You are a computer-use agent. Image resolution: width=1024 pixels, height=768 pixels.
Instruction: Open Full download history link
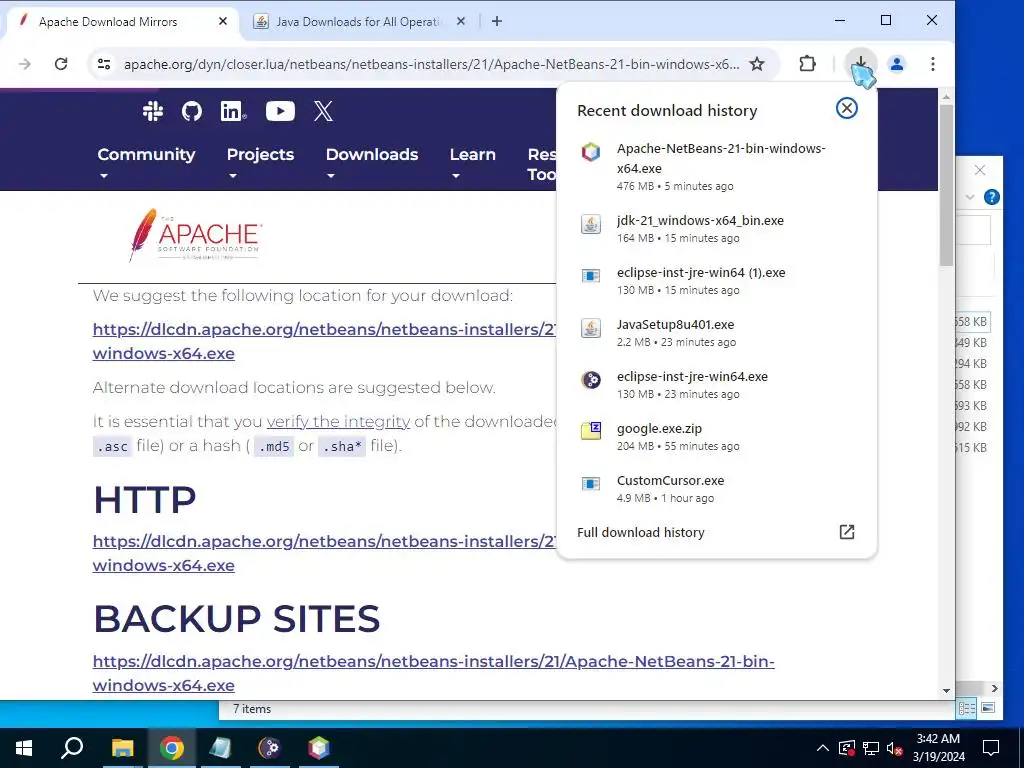(x=641, y=532)
